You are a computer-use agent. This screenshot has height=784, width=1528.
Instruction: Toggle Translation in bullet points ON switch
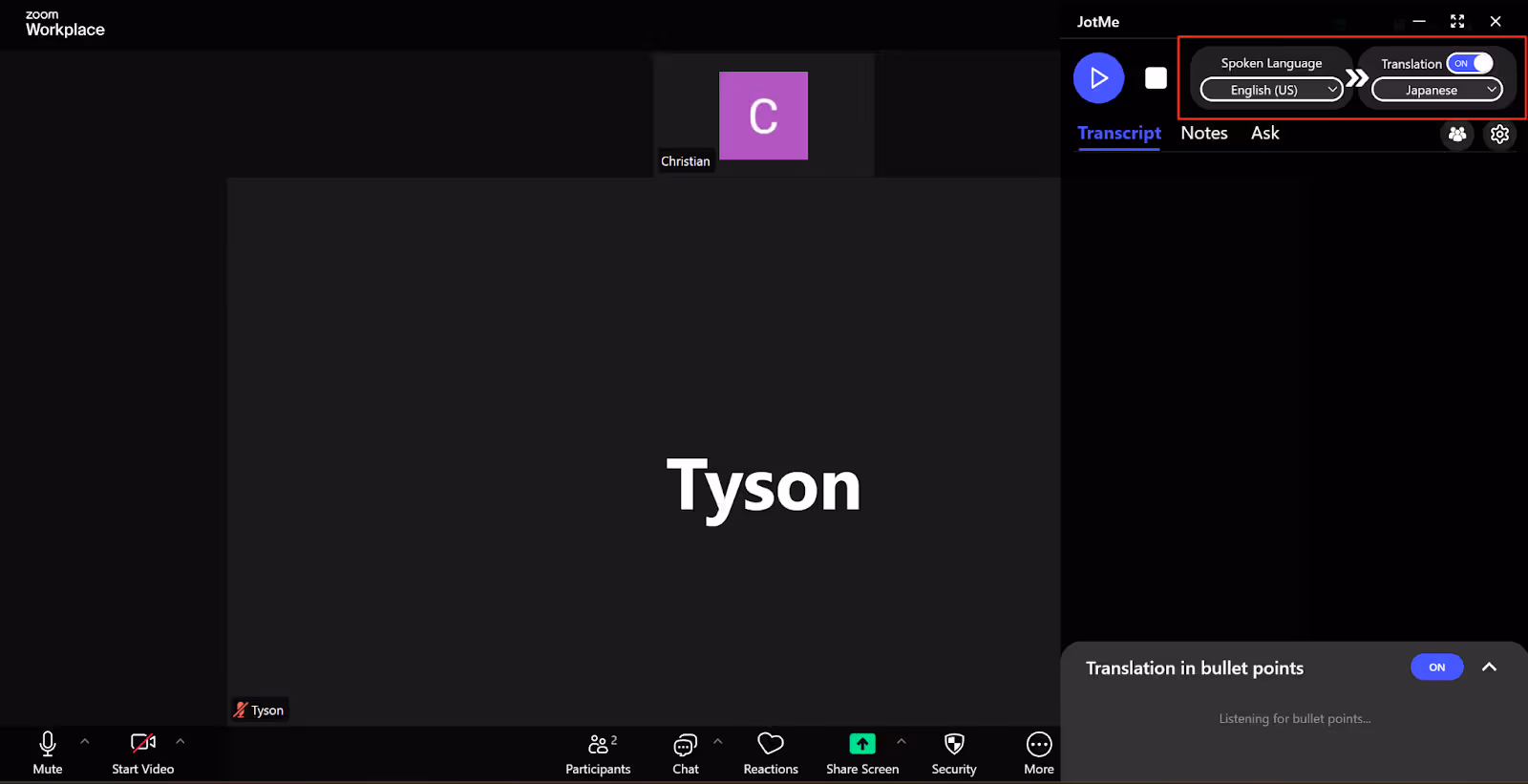(1437, 667)
